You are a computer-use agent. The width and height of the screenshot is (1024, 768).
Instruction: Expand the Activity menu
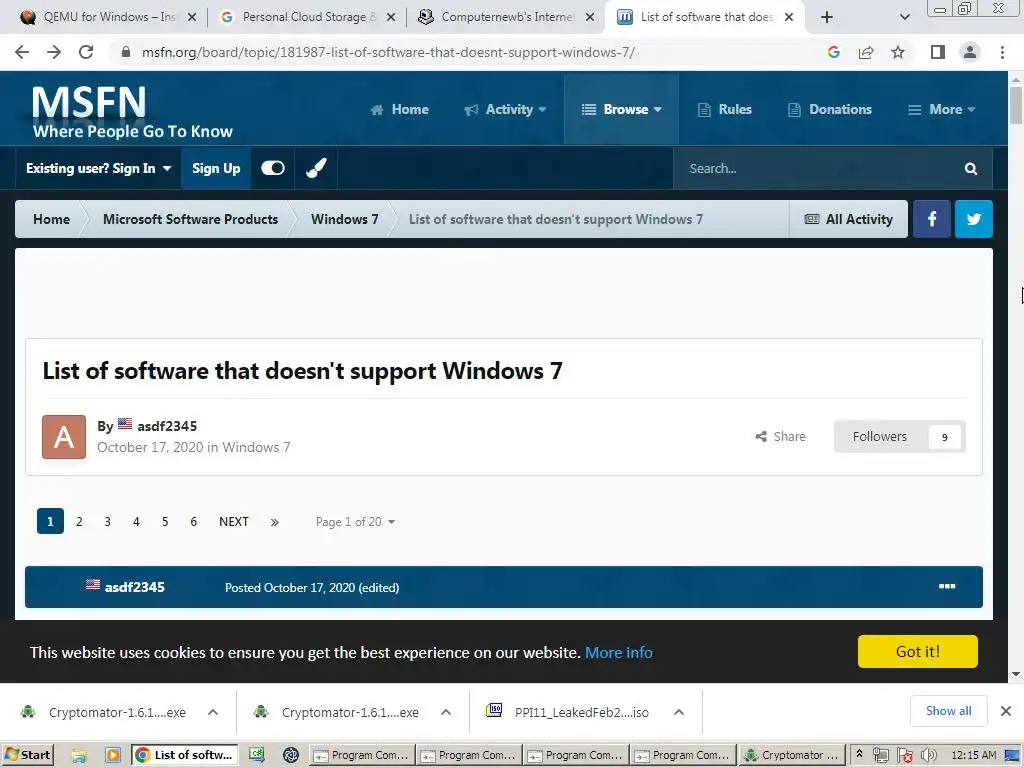tap(505, 109)
